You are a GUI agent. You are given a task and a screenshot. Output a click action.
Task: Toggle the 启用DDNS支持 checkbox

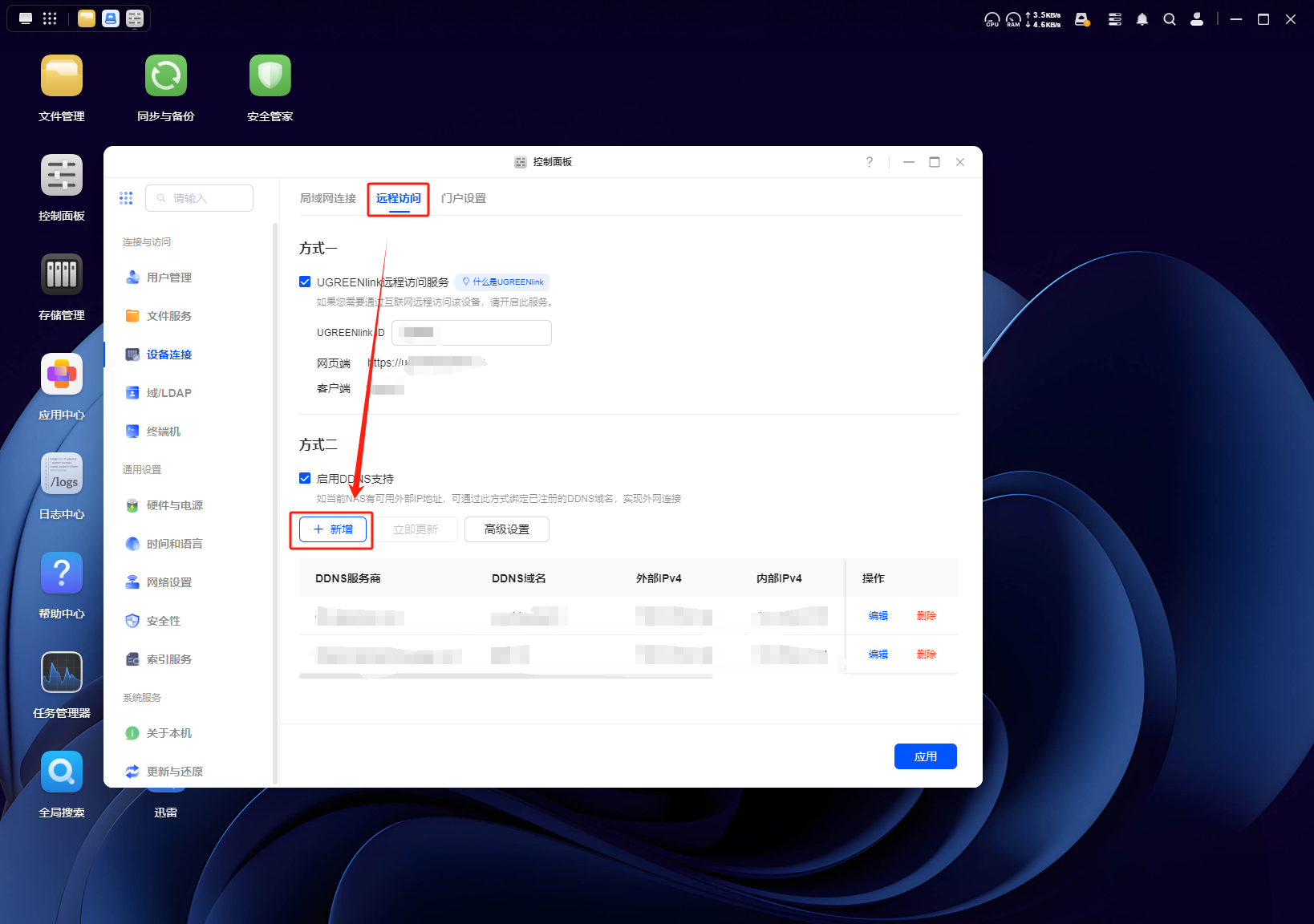[x=305, y=478]
